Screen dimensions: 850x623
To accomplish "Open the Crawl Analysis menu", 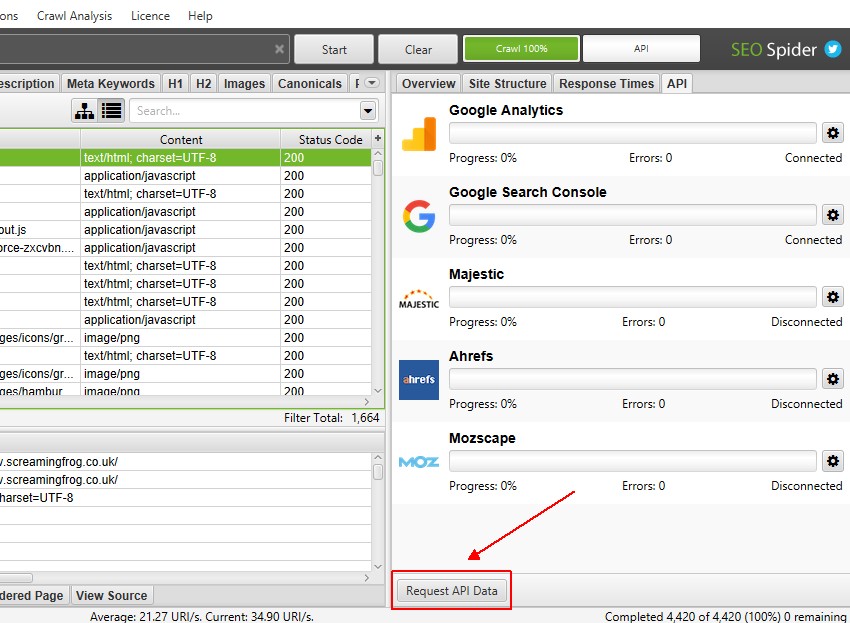I will 74,15.
